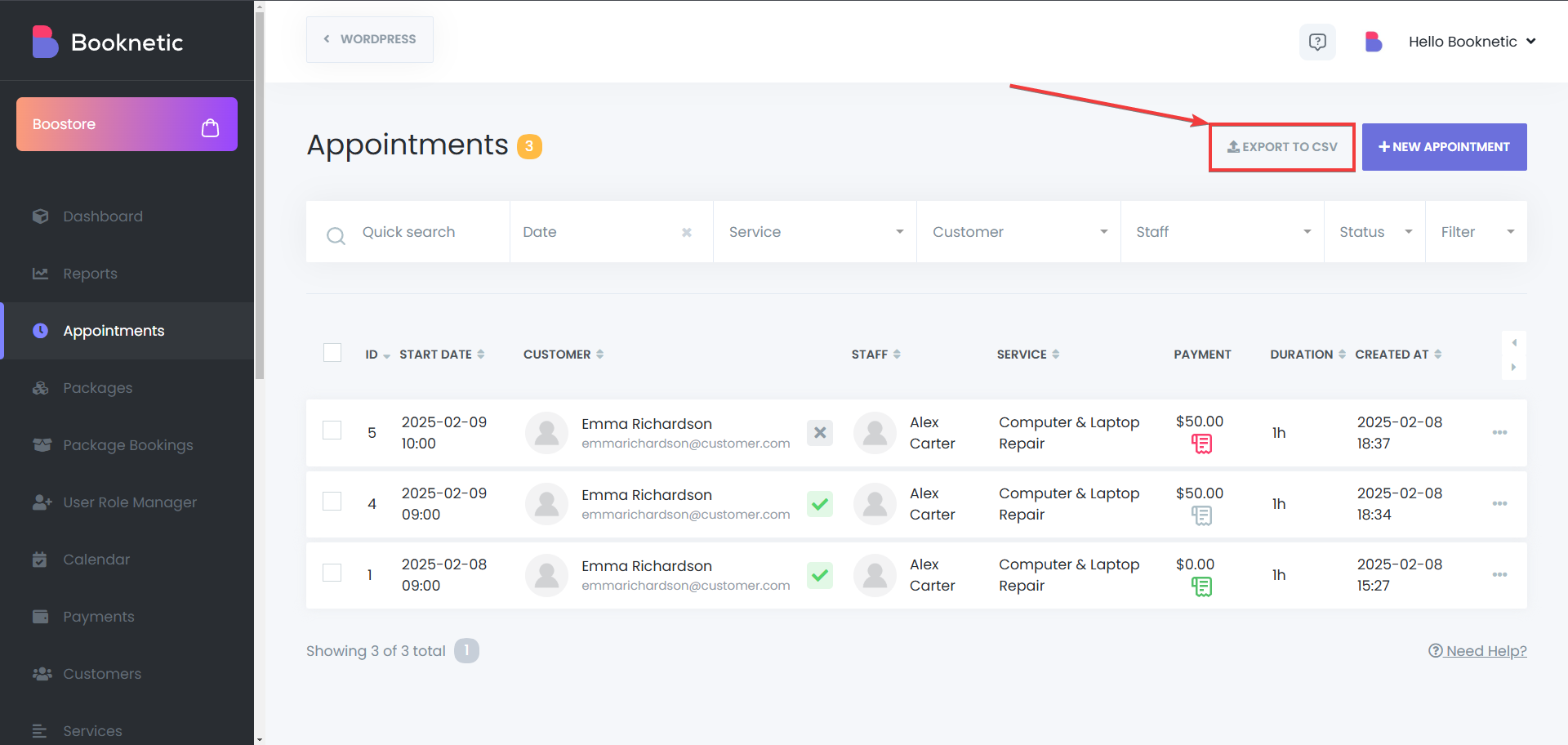Clear the Date filter with X icon
Image resolution: width=1568 pixels, height=745 pixels.
(x=687, y=233)
